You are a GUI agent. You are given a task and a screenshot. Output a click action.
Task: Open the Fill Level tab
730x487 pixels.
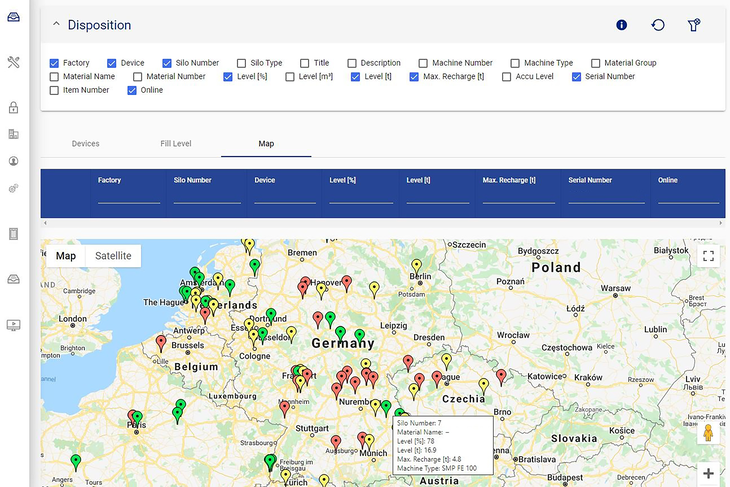tap(175, 144)
